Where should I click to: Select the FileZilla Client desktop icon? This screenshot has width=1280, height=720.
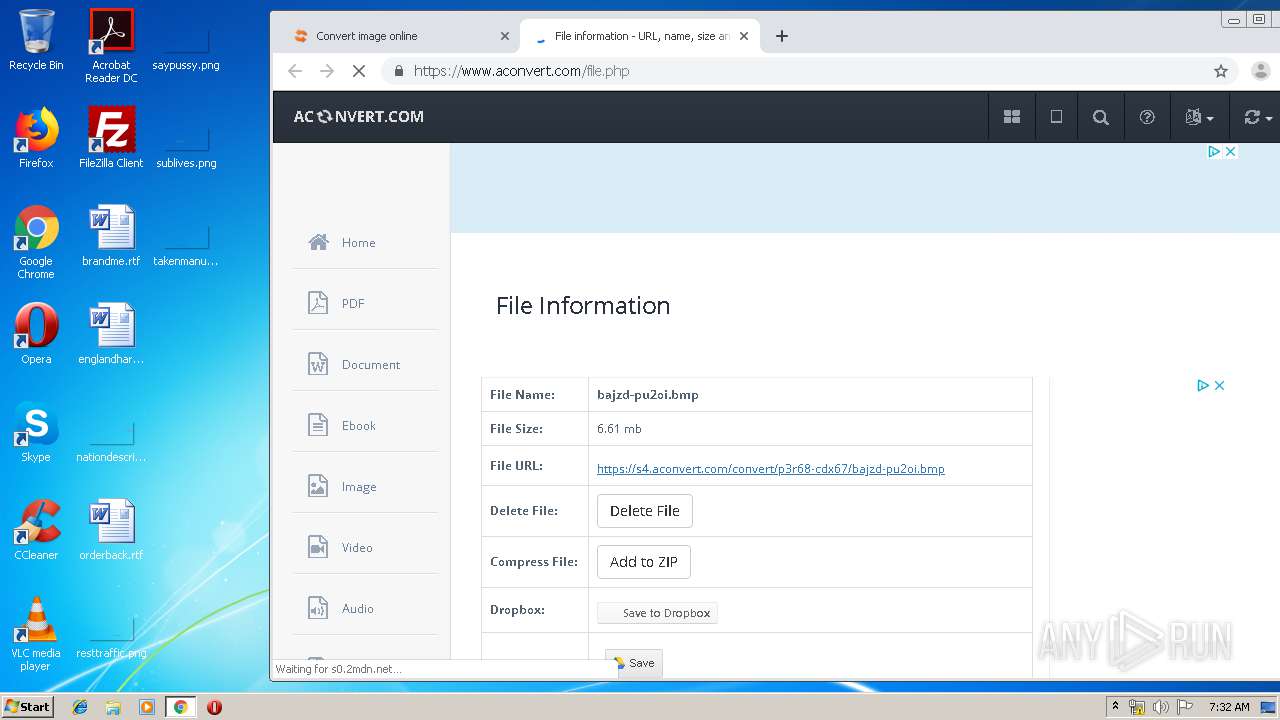(x=111, y=138)
